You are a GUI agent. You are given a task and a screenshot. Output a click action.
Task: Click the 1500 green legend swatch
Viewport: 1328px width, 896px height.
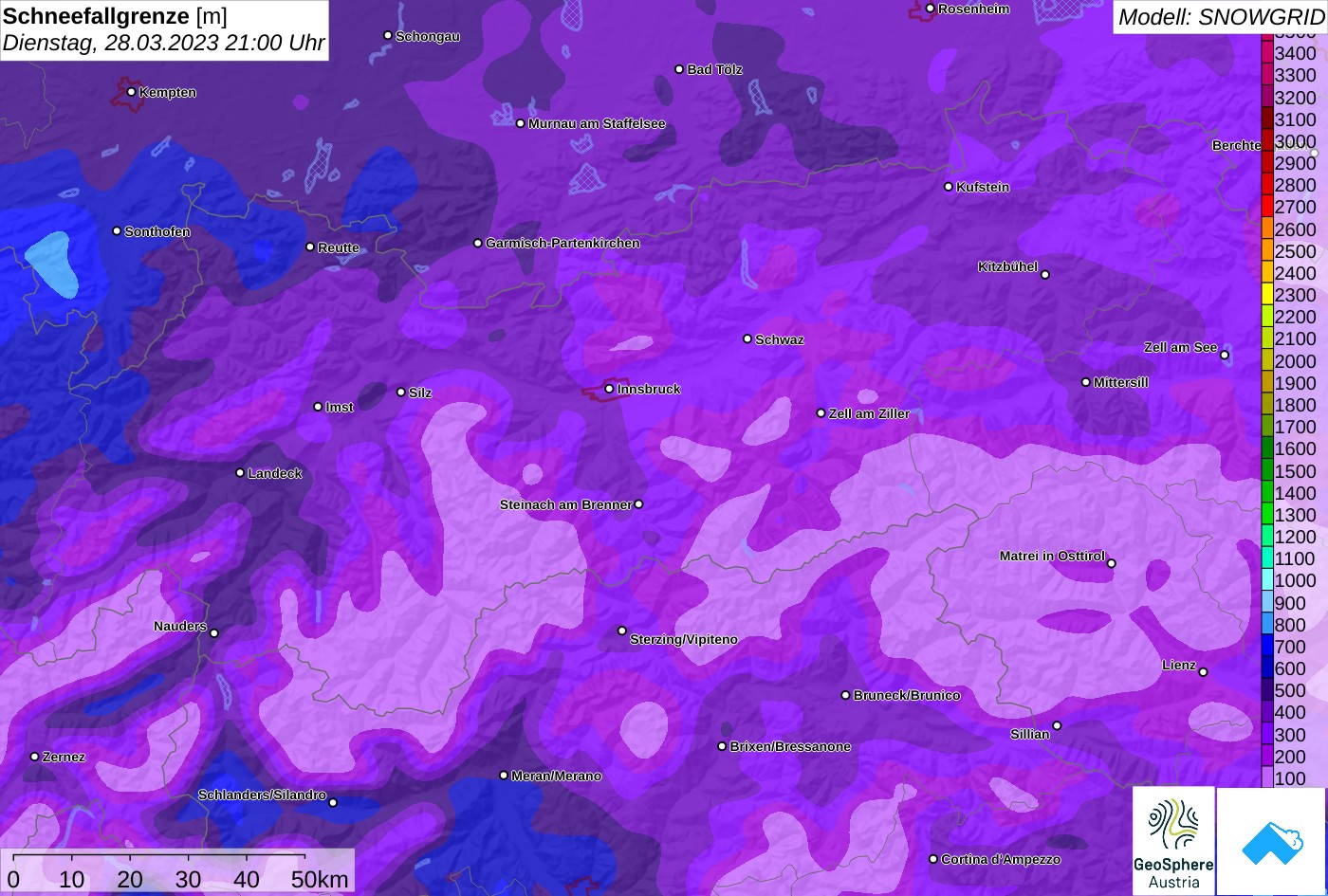coord(1266,471)
